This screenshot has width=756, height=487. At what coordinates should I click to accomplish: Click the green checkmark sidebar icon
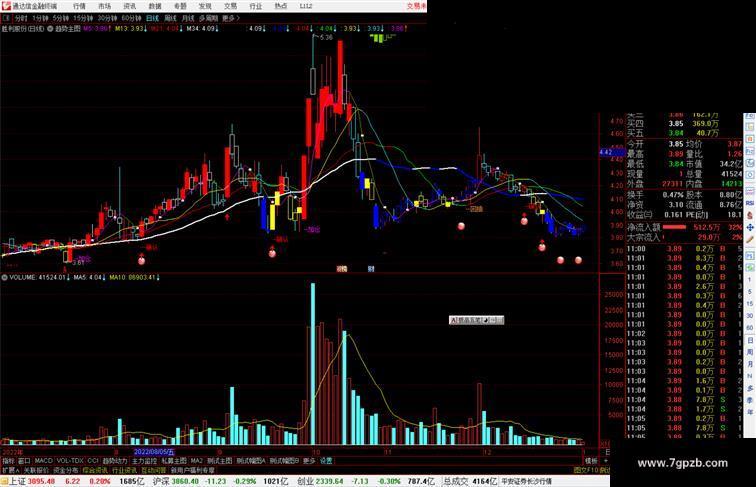[x=750, y=267]
